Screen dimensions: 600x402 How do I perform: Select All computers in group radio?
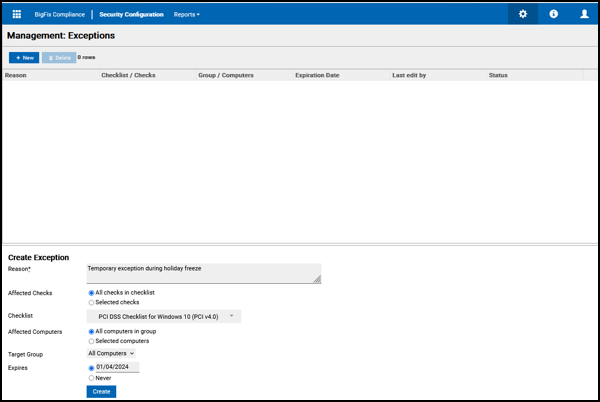[x=91, y=332]
